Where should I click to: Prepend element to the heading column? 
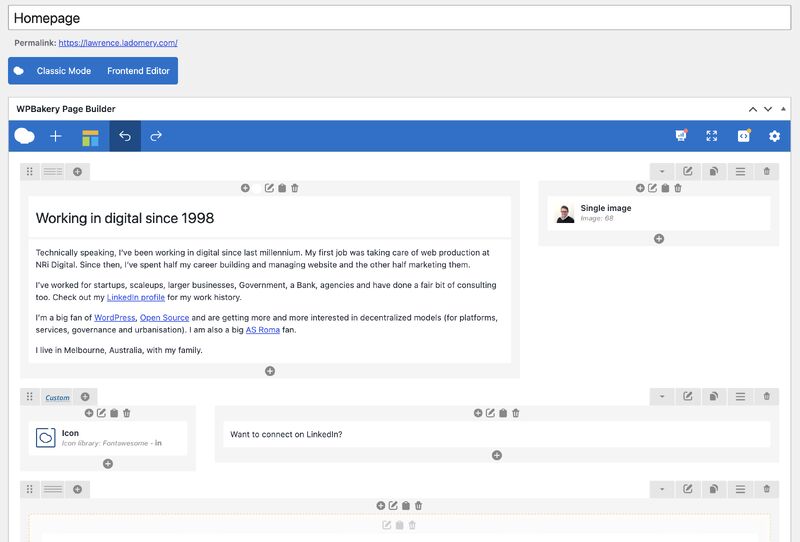point(245,188)
